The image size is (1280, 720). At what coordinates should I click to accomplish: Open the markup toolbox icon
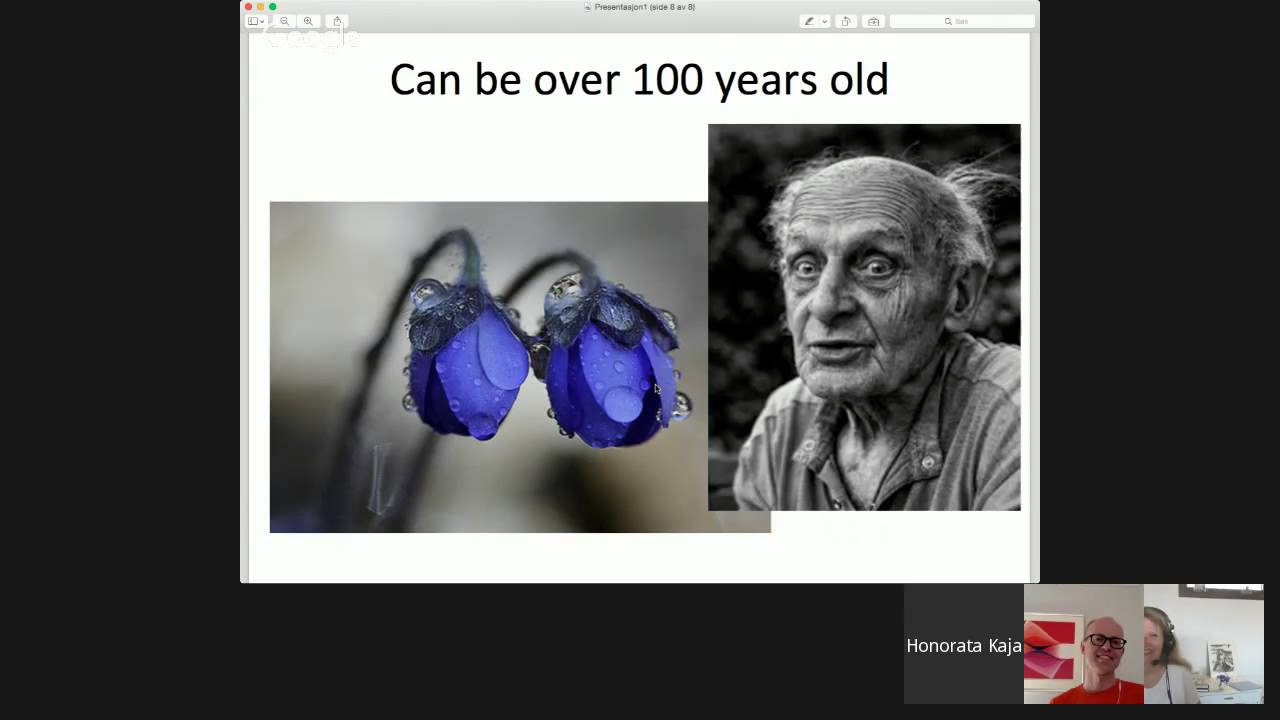[873, 21]
